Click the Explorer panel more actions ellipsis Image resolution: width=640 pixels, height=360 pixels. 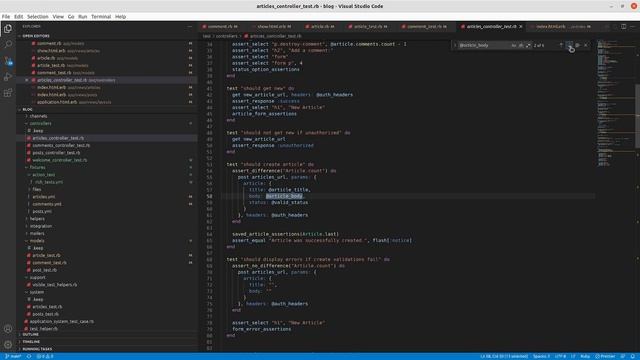coord(190,27)
